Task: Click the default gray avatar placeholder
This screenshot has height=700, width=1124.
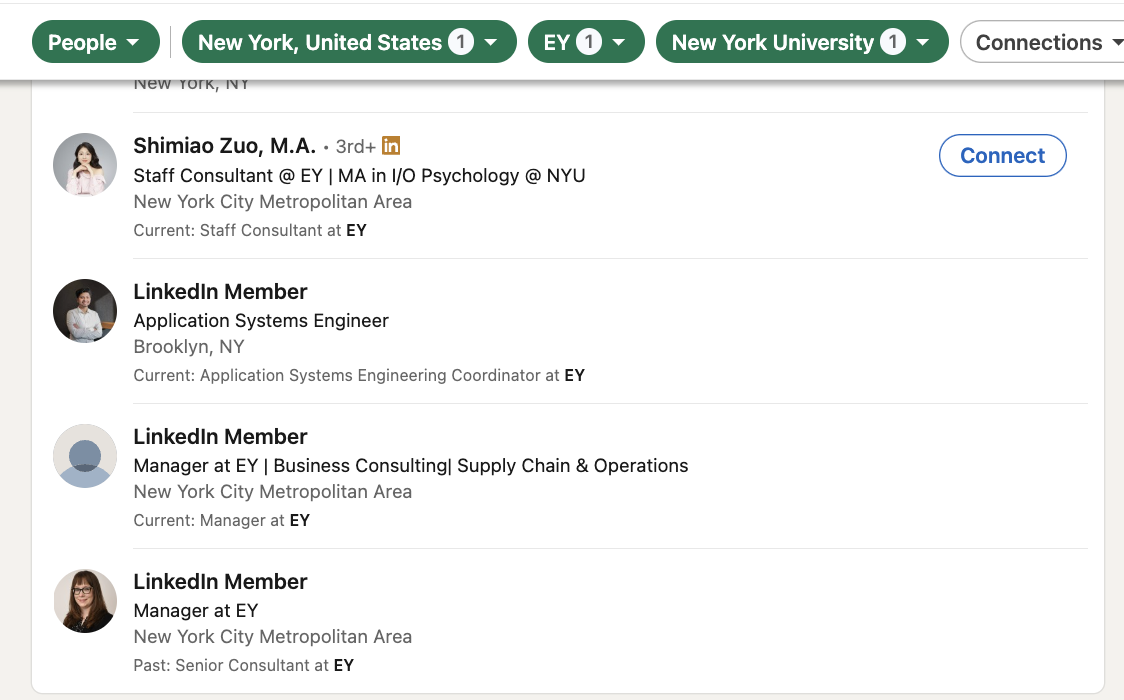Action: pos(85,456)
